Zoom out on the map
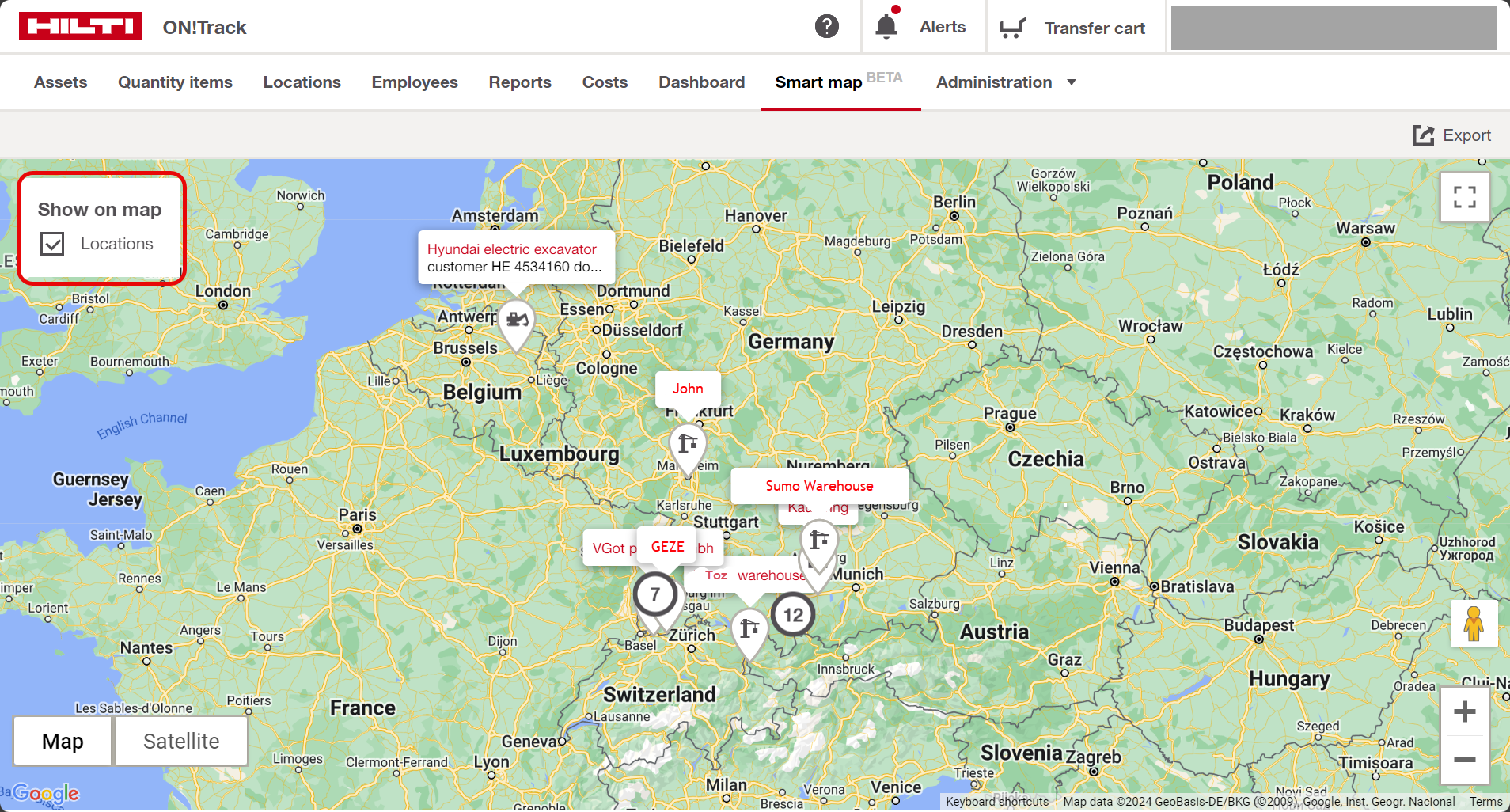 click(1464, 760)
